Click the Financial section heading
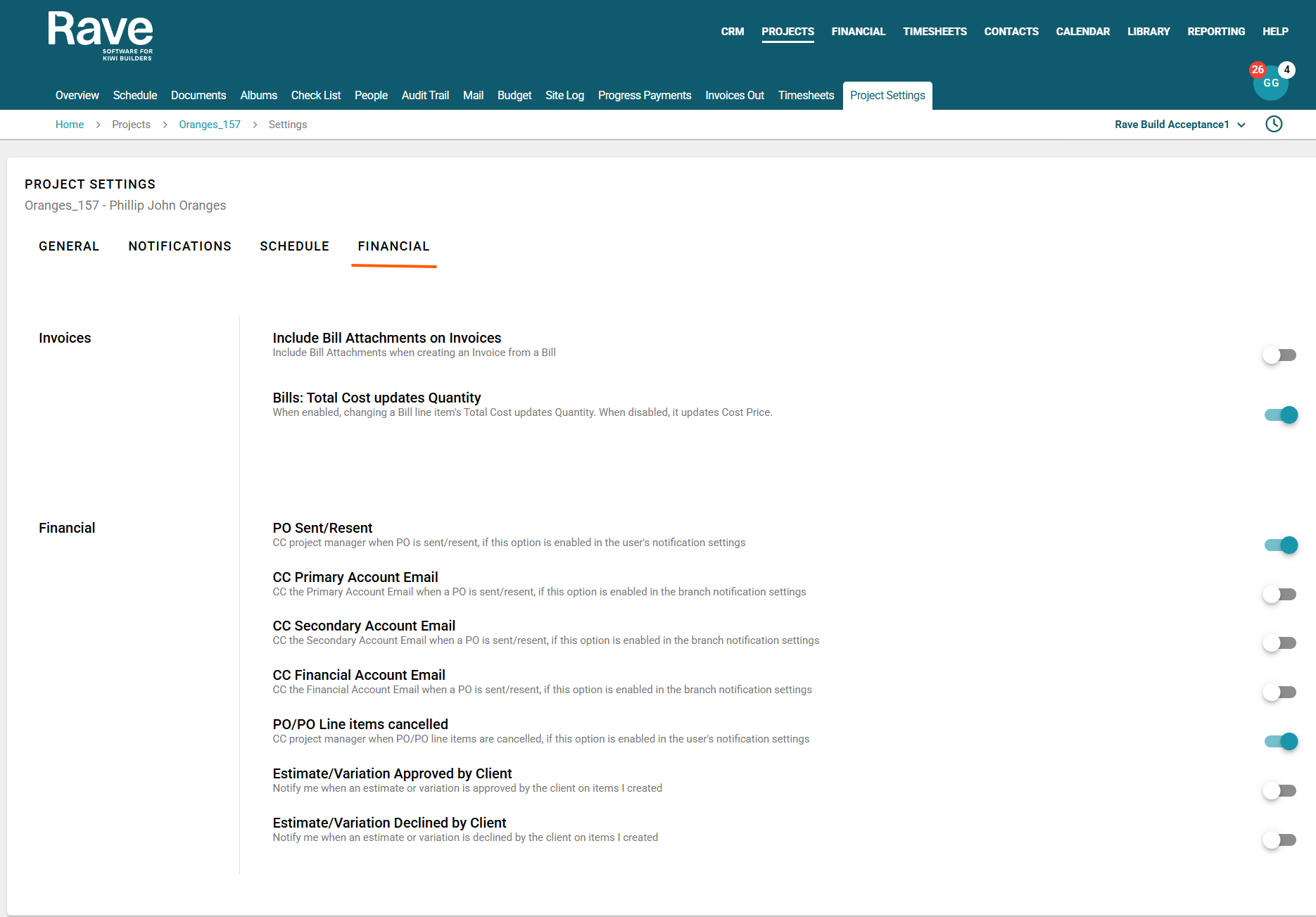This screenshot has width=1316, height=917. pos(67,528)
